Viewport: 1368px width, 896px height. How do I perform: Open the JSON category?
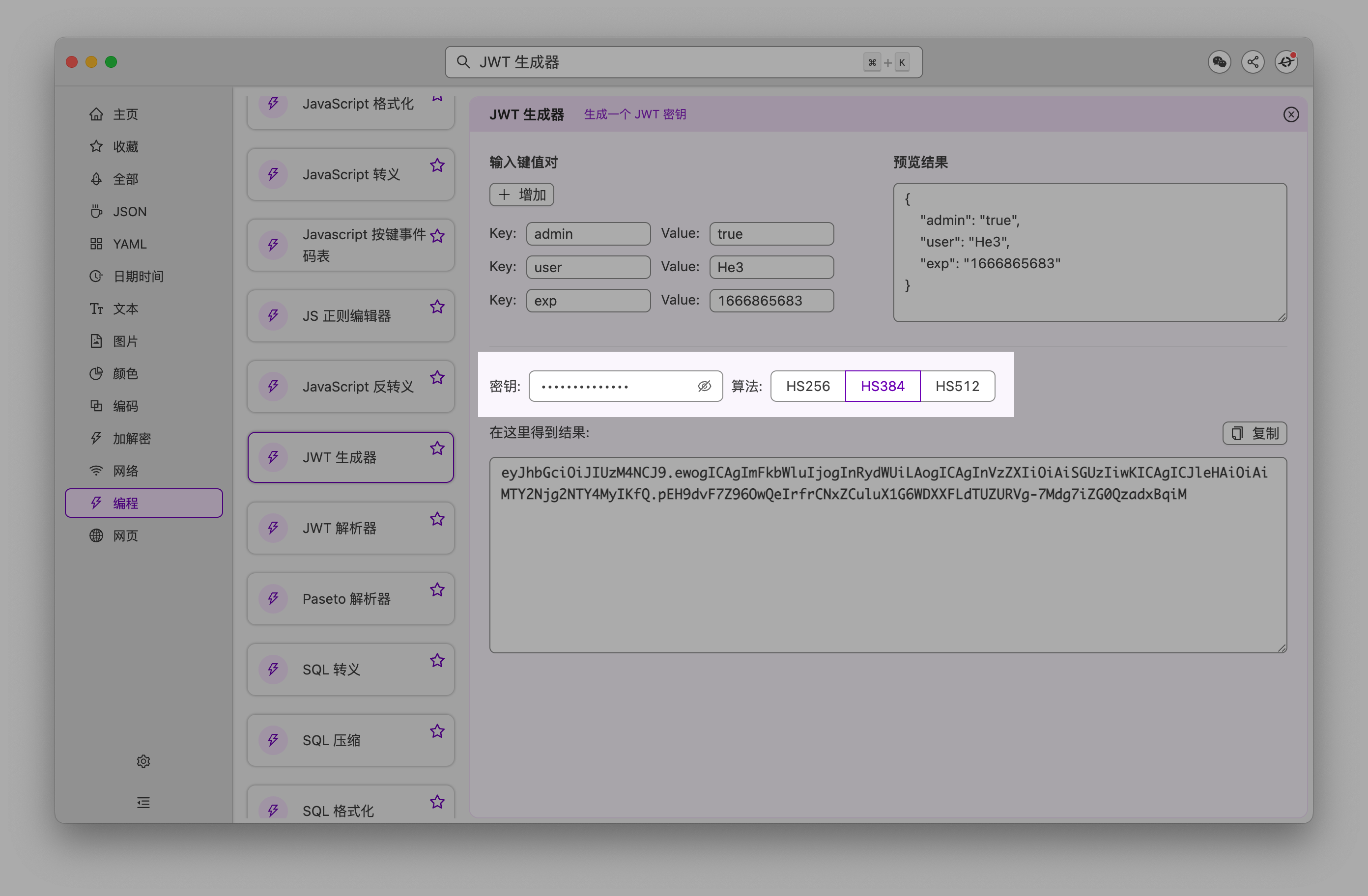143,212
